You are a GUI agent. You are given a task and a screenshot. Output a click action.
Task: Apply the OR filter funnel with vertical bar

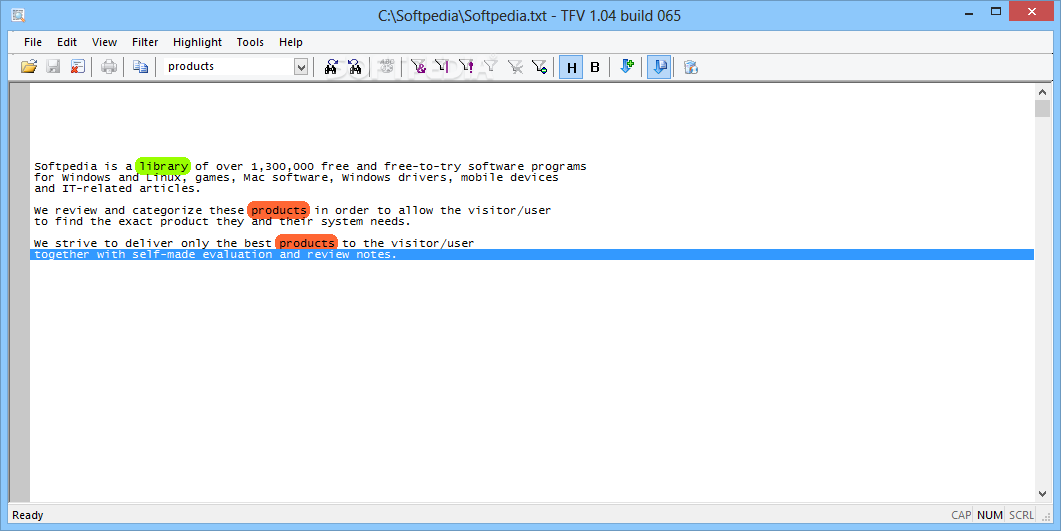[442, 66]
